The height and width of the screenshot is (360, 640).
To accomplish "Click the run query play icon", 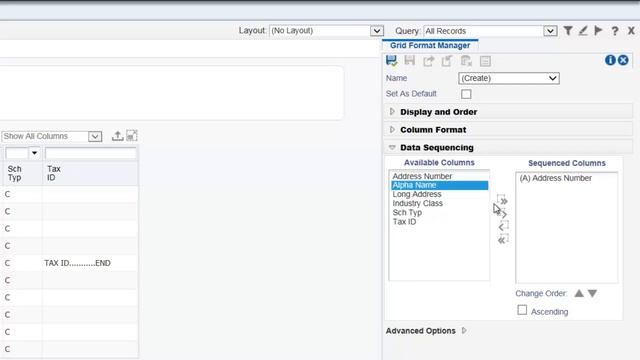I will click(x=598, y=31).
